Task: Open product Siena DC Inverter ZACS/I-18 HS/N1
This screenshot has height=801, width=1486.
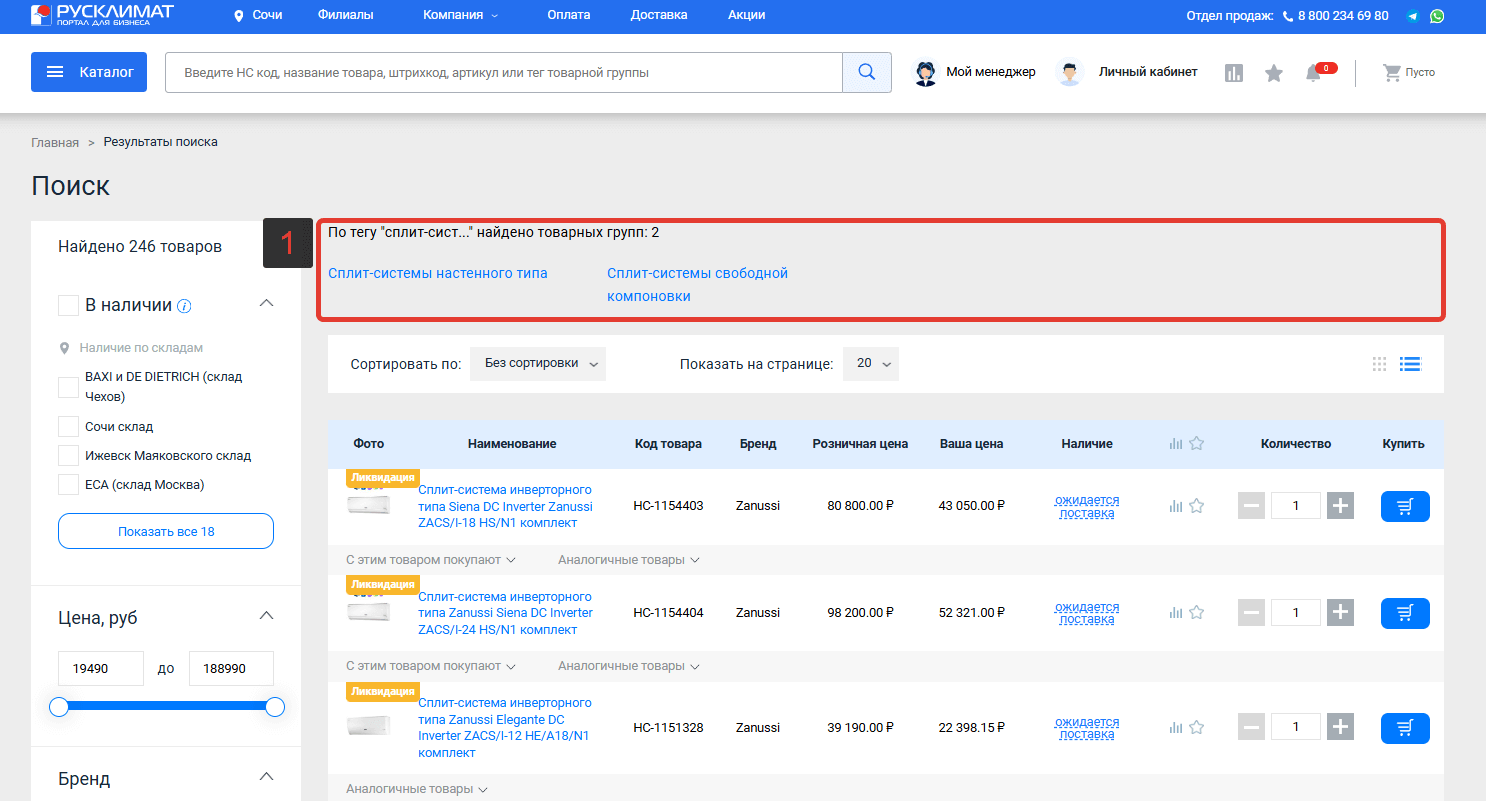Action: 506,506
